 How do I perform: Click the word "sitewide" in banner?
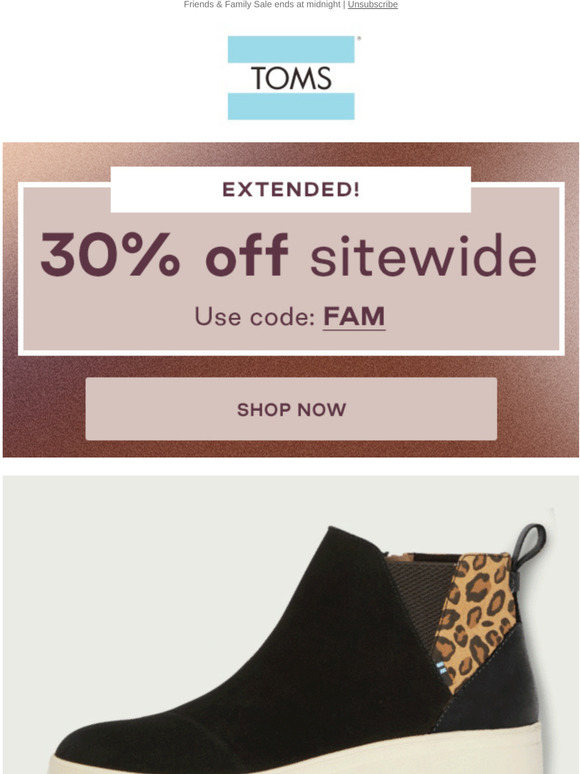424,257
